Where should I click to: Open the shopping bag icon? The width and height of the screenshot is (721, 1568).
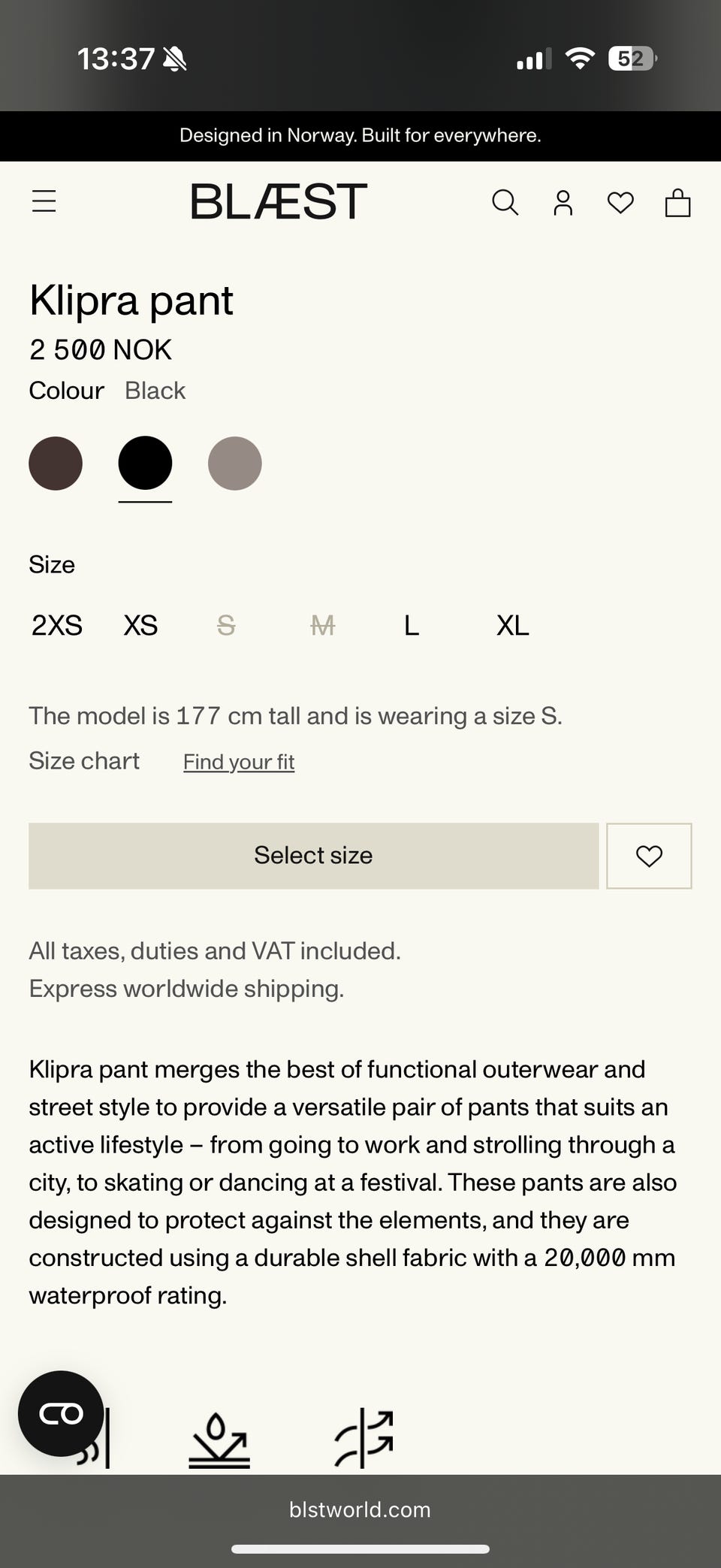[677, 202]
